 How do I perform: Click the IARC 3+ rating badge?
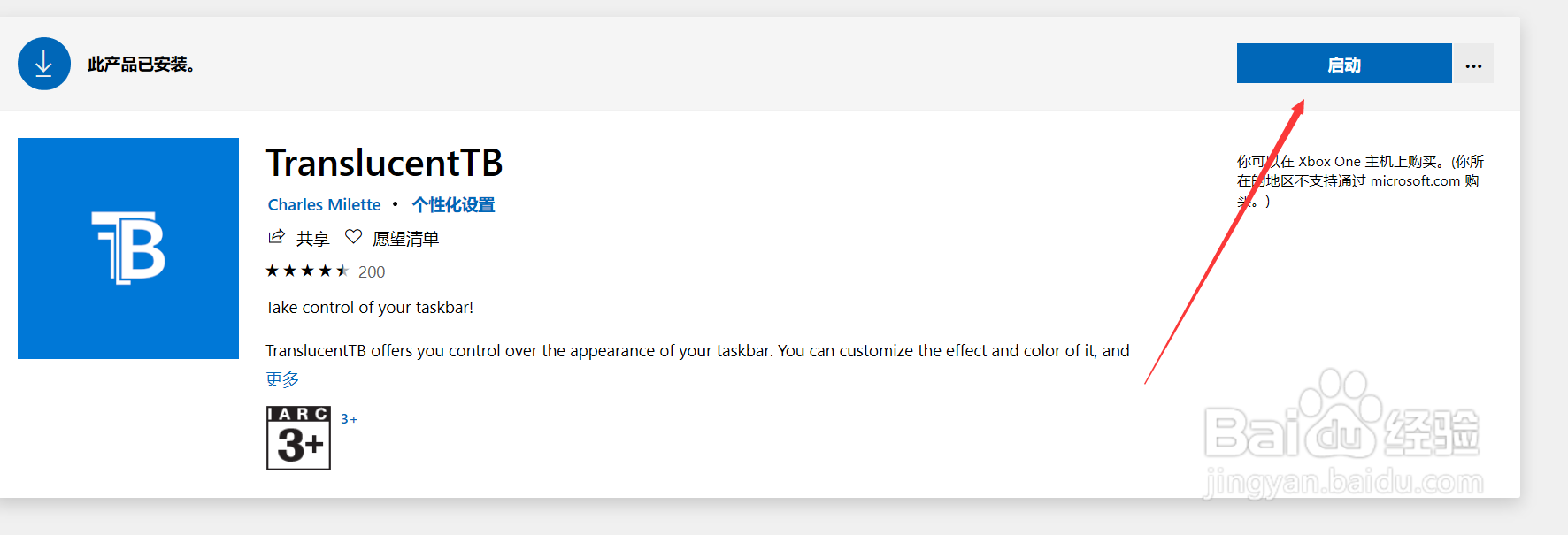click(x=298, y=438)
